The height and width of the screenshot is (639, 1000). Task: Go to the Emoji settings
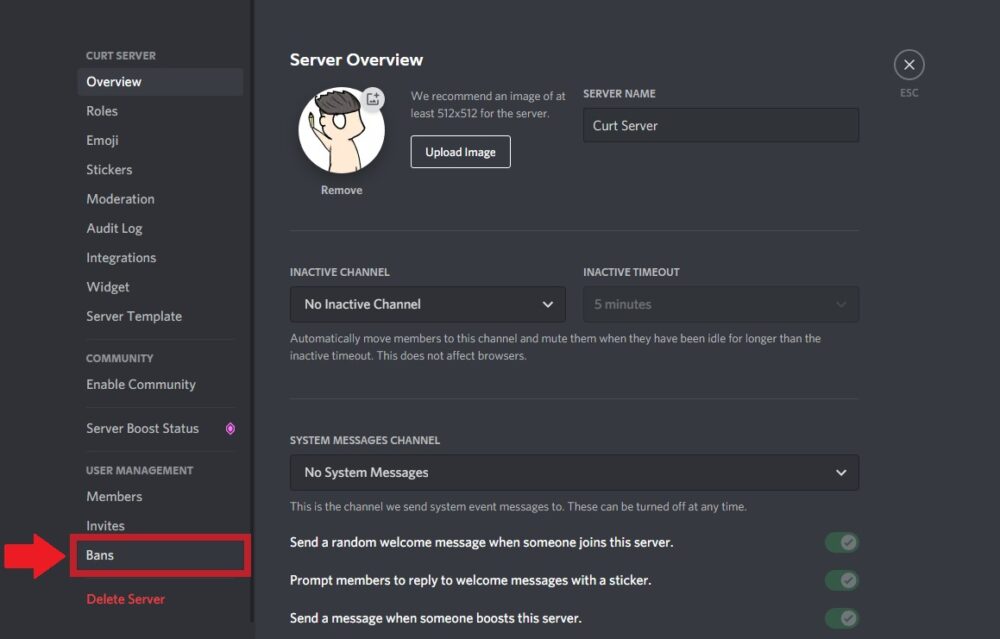click(x=102, y=140)
